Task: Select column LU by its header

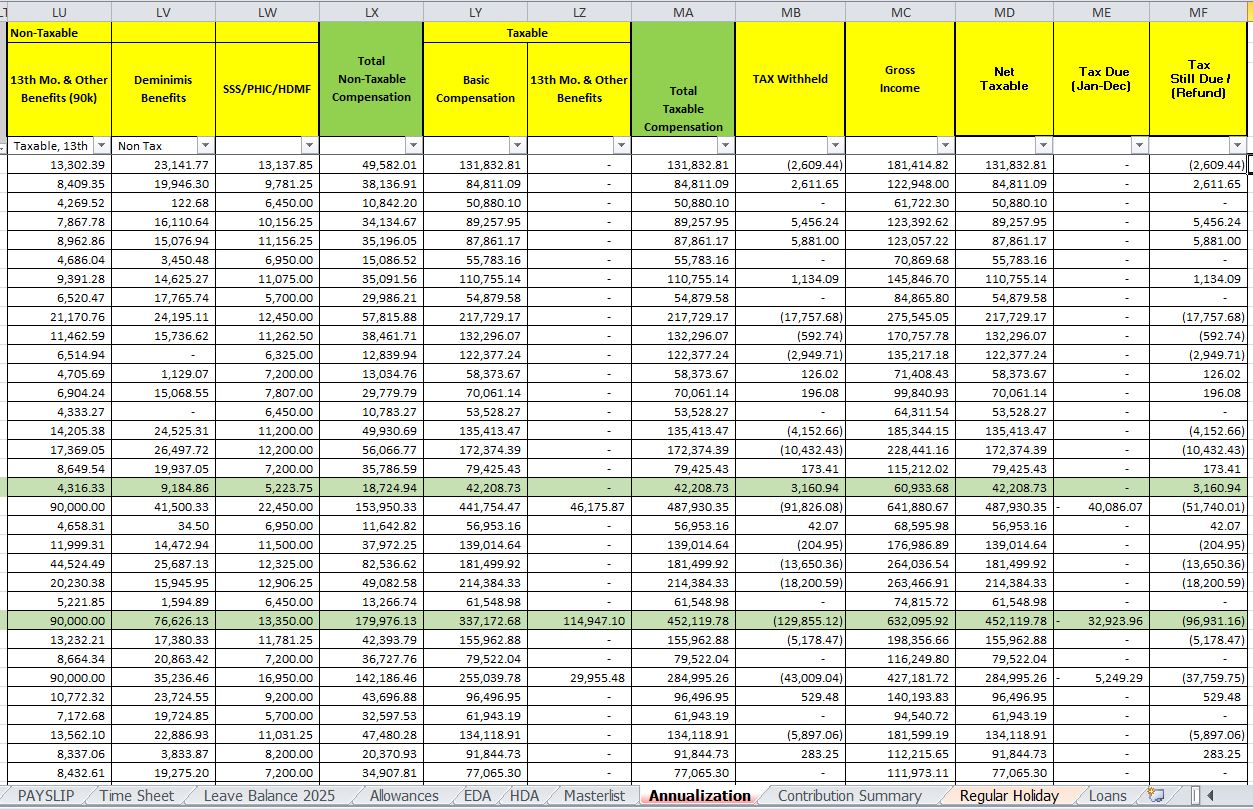Action: tap(59, 11)
